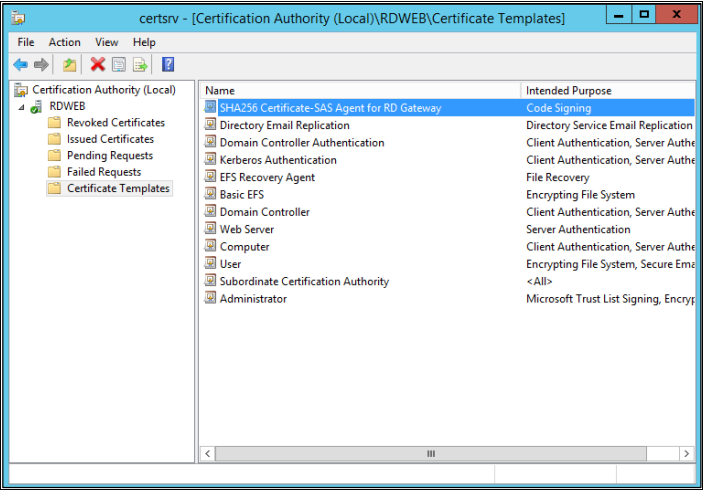
Task: Click the Issued Certificates folder icon
Action: [54, 139]
